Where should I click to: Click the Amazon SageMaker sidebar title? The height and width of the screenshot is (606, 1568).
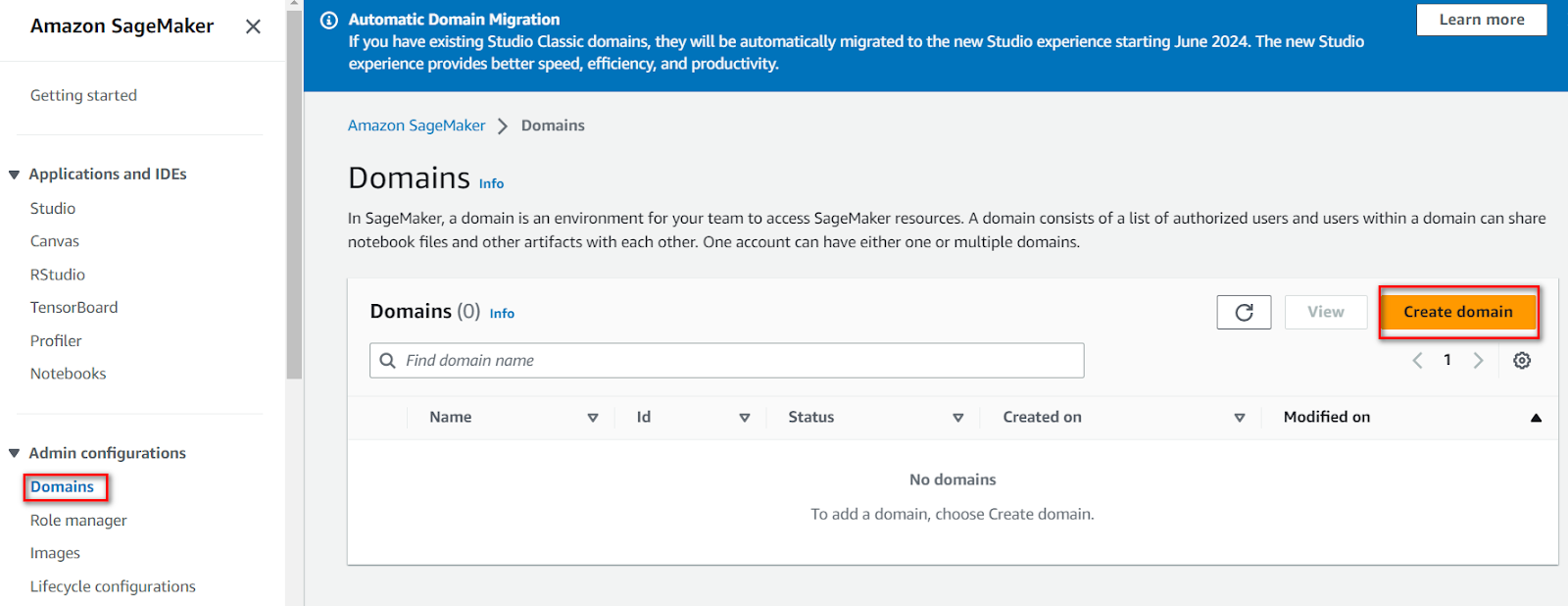click(x=122, y=26)
